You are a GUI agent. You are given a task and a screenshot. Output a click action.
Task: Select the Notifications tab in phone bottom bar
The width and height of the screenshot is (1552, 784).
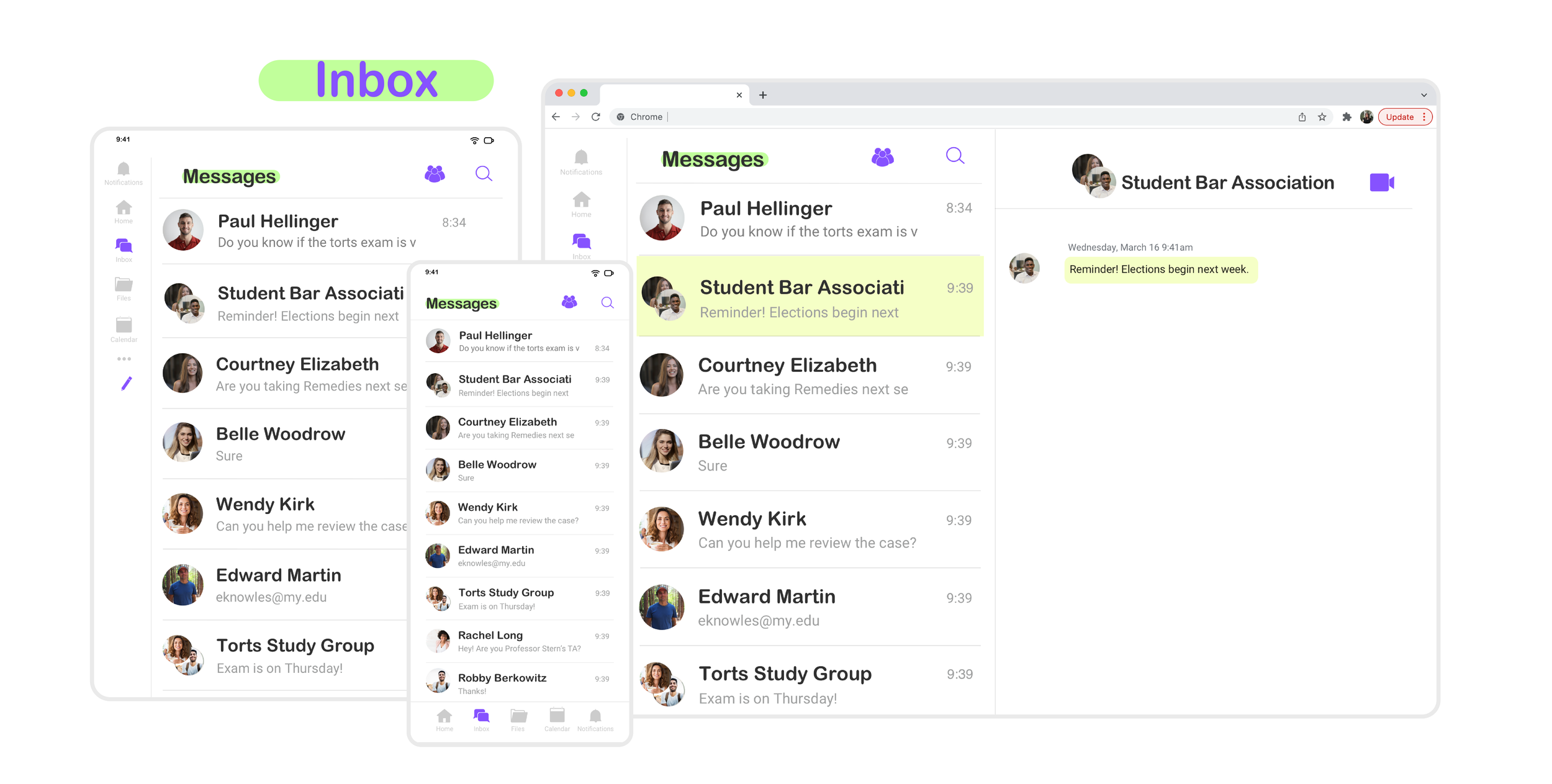pos(595,719)
